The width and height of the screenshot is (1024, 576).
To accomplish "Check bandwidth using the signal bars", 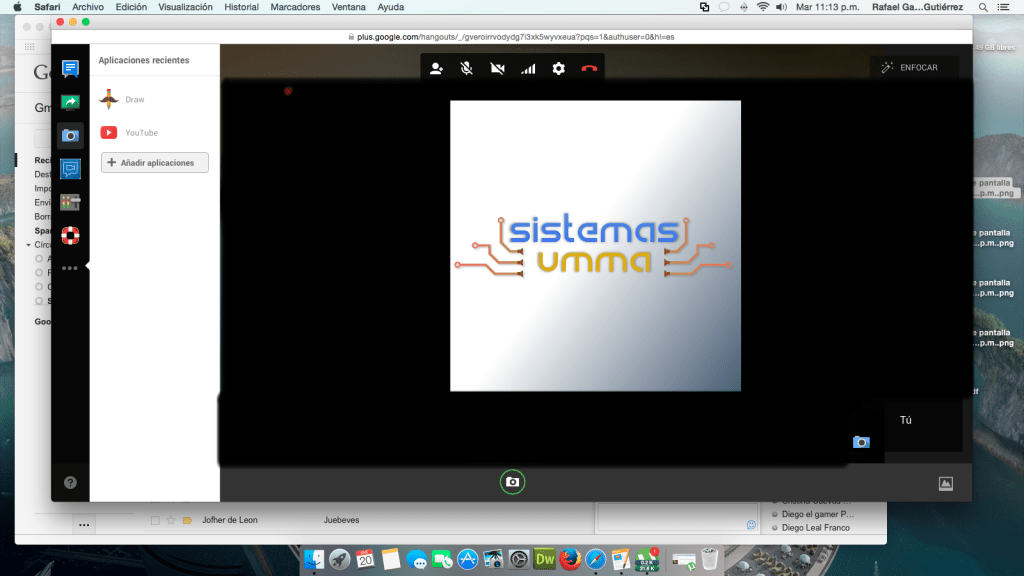I will coord(528,68).
